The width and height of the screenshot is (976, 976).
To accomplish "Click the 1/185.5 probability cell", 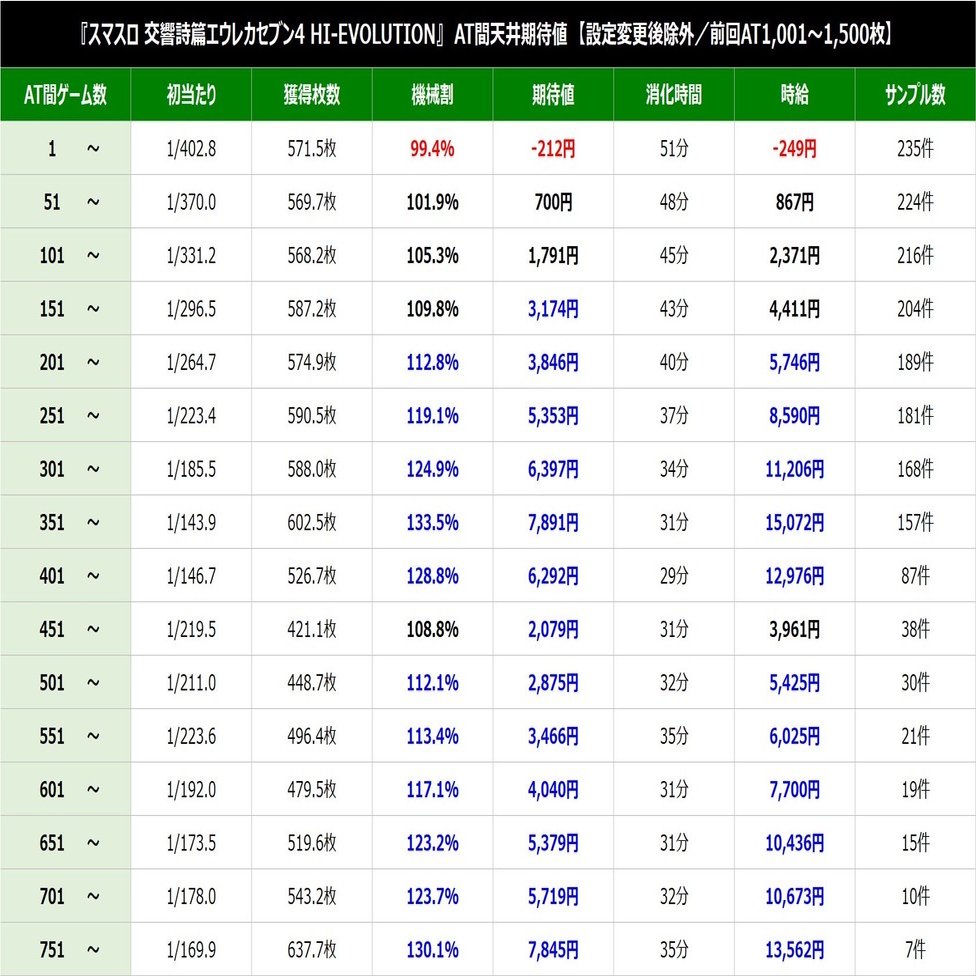I will 191,469.
